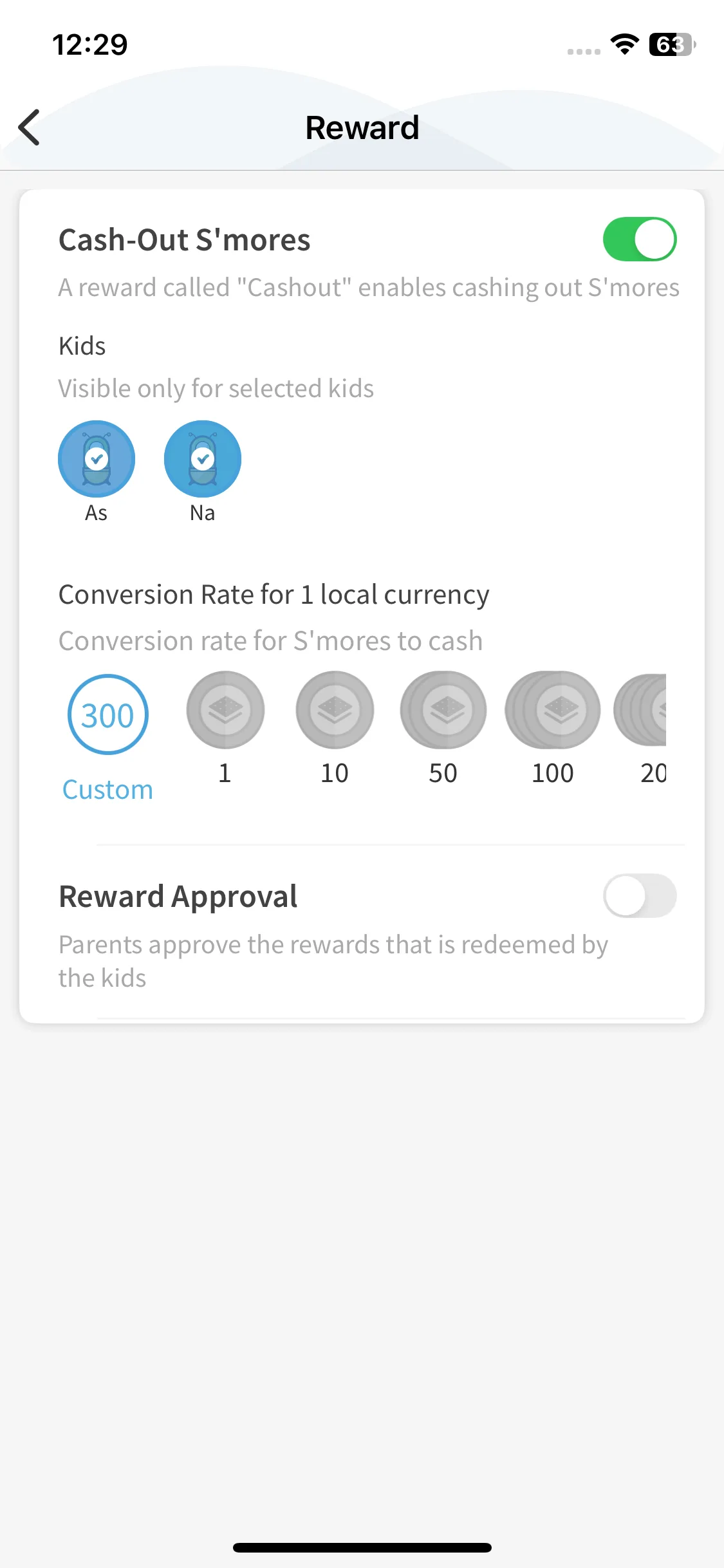Deselect the kid avatar labeled Na
Image resolution: width=724 pixels, height=1568 pixels.
point(203,459)
